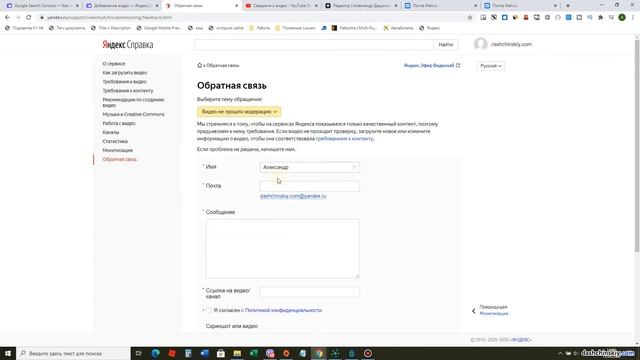640x360 pixels.
Task: Click the Yandex Справка logo
Action: [128, 44]
